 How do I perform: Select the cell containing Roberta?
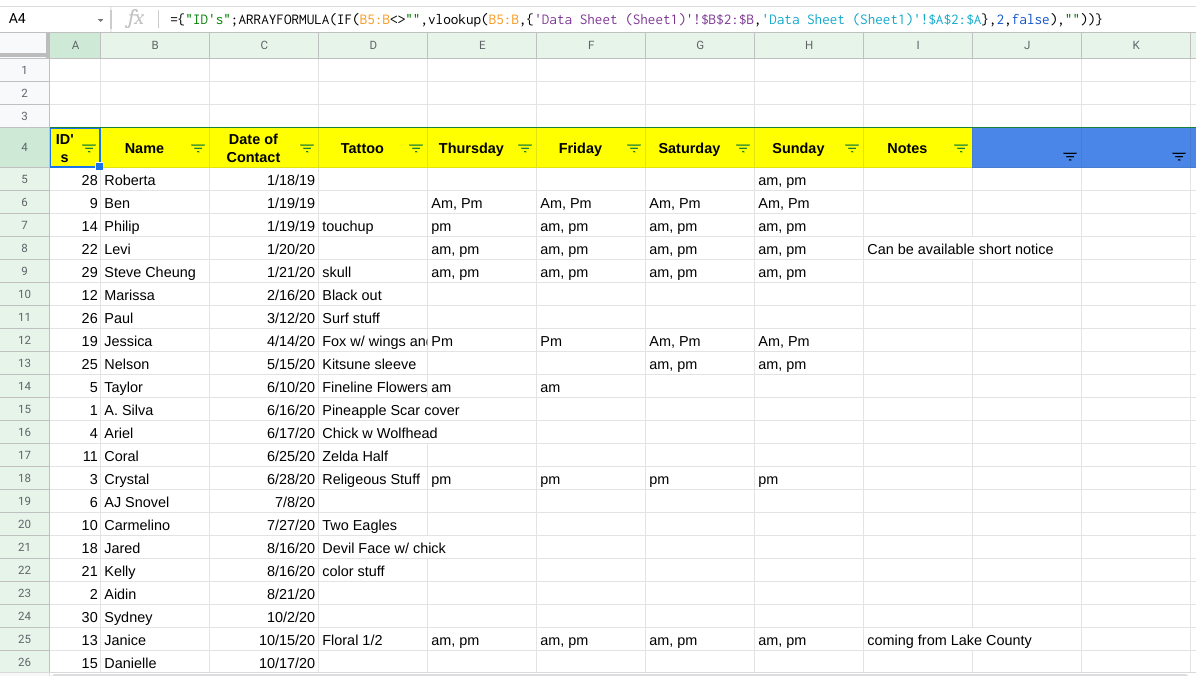[x=155, y=180]
